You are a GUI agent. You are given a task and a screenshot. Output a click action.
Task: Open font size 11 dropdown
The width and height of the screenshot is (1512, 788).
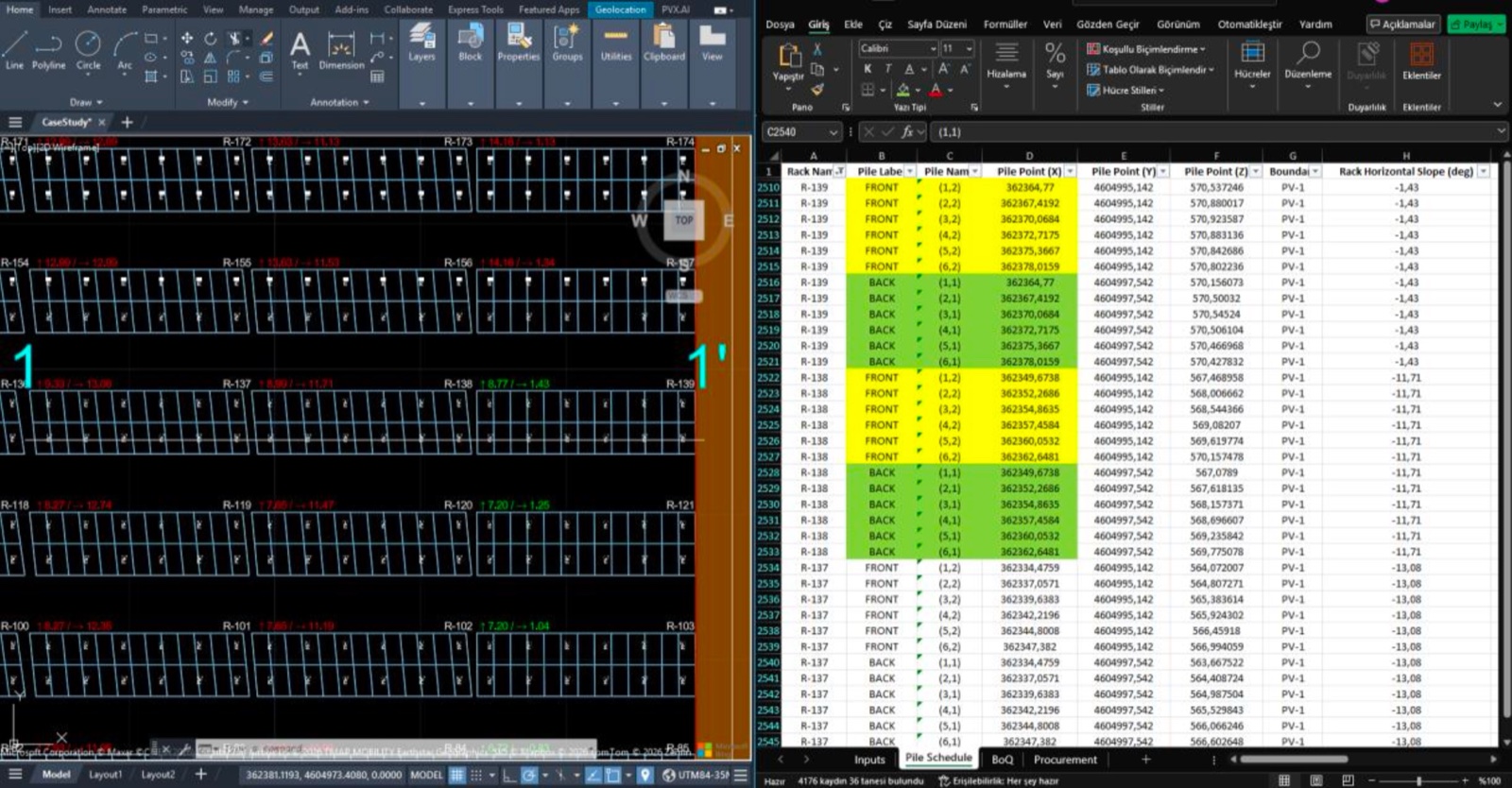point(969,48)
